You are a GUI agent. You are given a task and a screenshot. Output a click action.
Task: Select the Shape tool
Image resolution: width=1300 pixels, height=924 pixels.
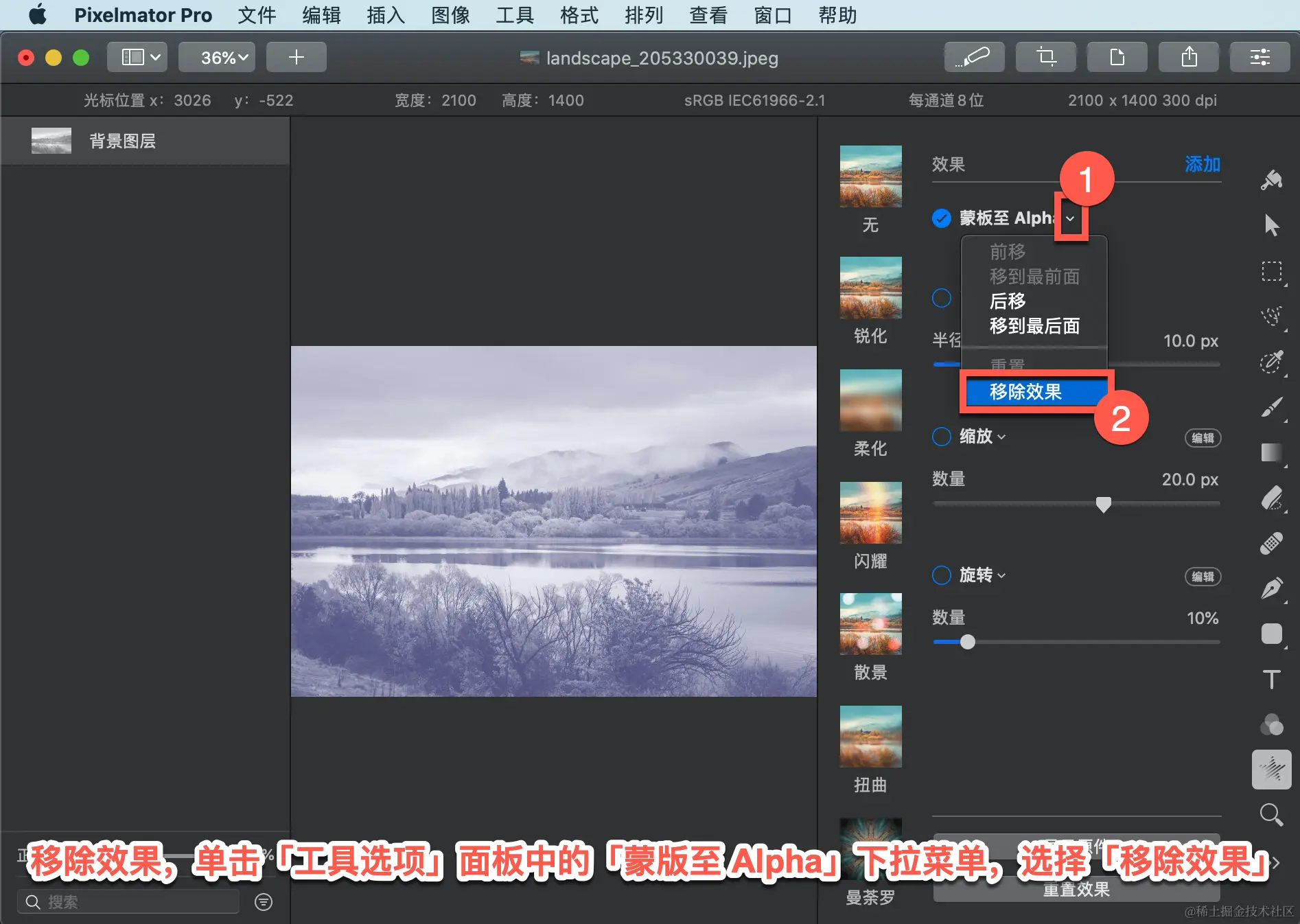tap(1272, 634)
